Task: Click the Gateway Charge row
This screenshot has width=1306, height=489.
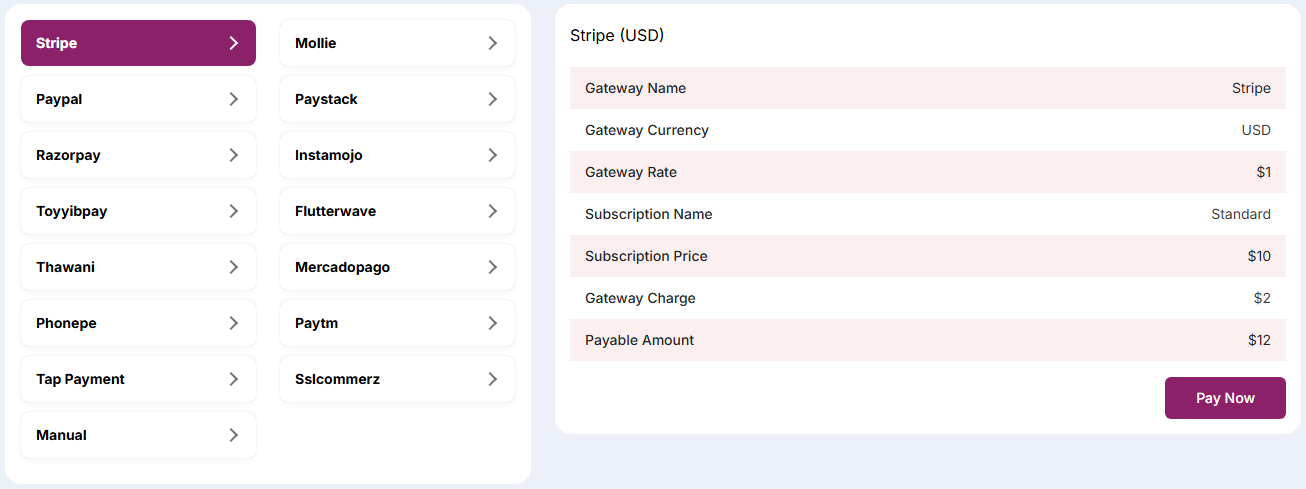Action: pyautogui.click(x=927, y=298)
